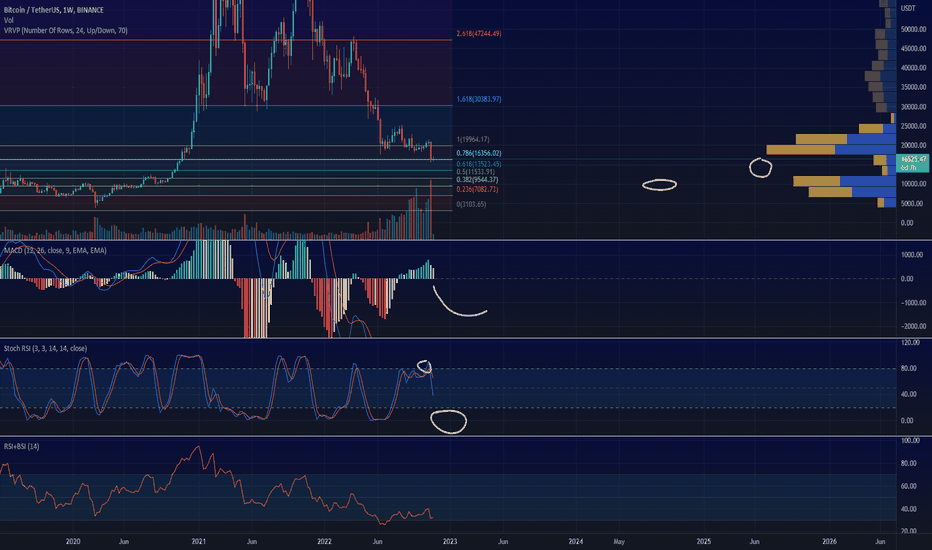This screenshot has height=550, width=932.
Task: Click the 1.618(30383.97) Fibonacci label
Action: (478, 99)
